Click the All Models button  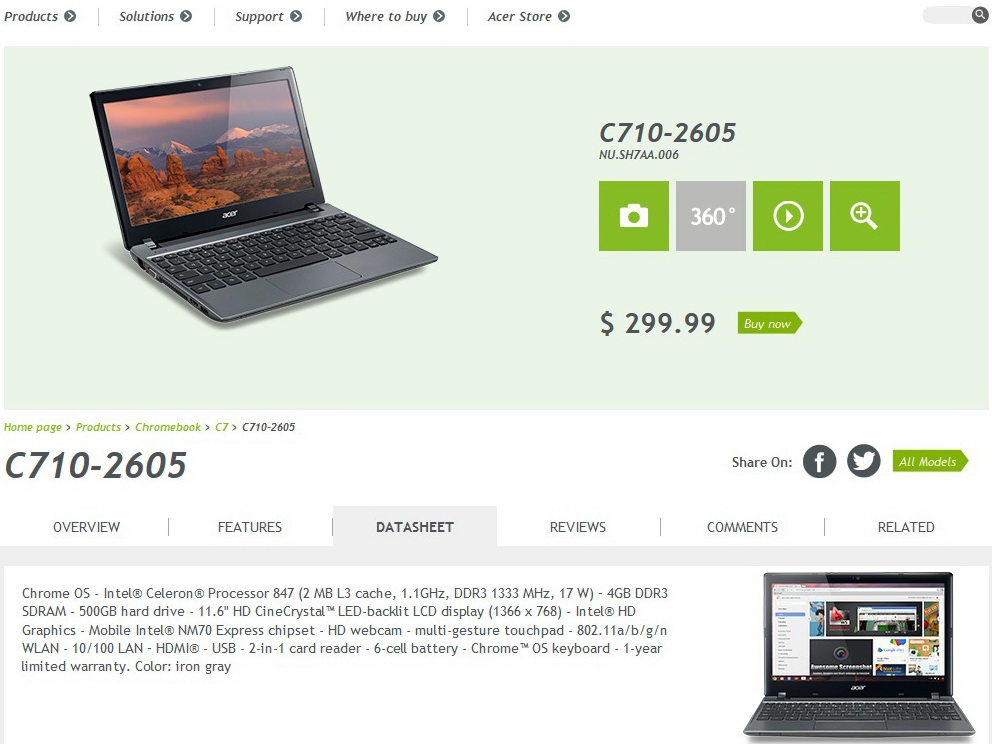click(930, 461)
